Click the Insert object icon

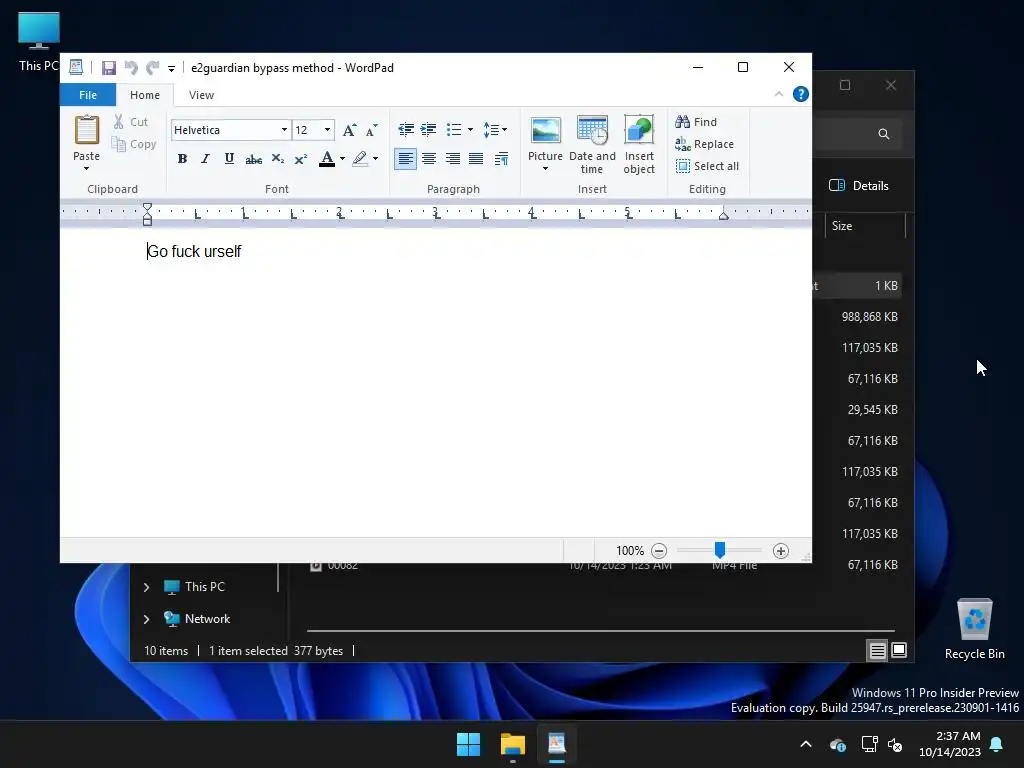639,131
